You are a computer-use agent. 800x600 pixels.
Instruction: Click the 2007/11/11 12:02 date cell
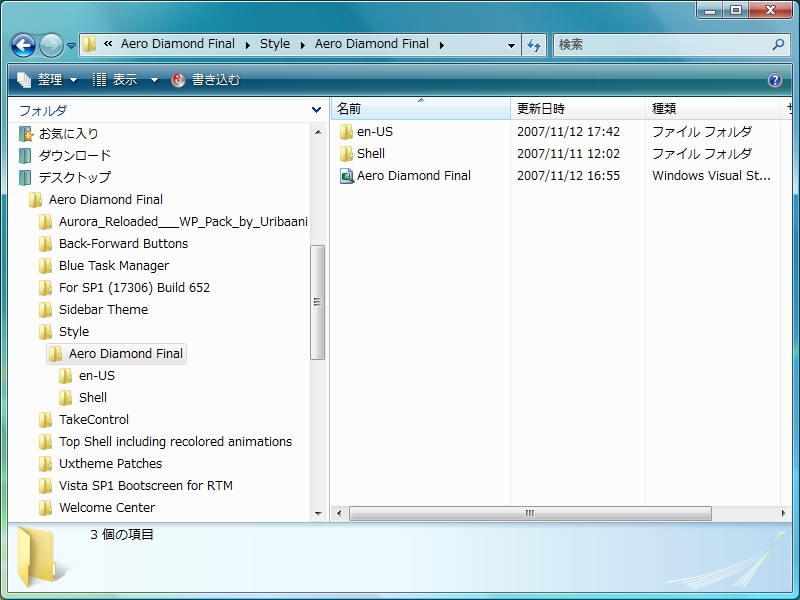tap(568, 154)
